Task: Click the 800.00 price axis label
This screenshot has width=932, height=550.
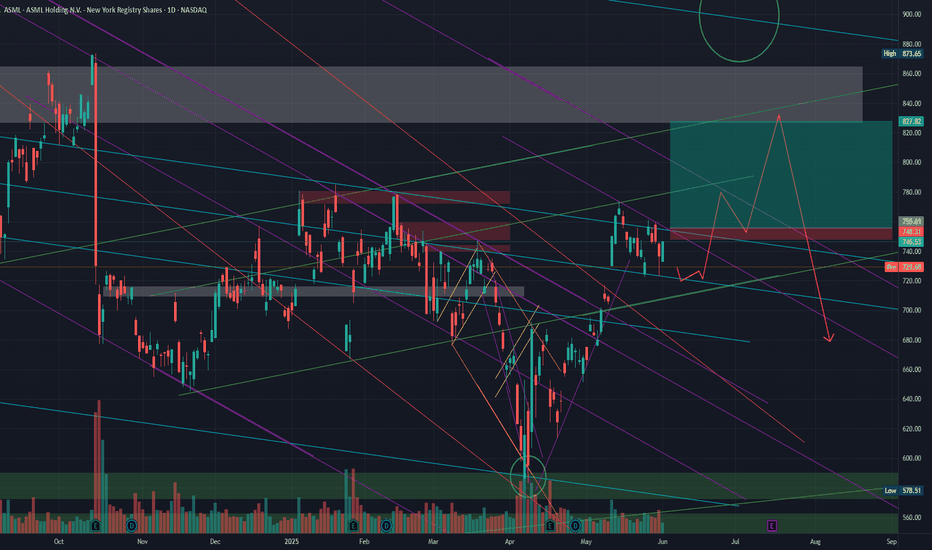Action: click(912, 162)
